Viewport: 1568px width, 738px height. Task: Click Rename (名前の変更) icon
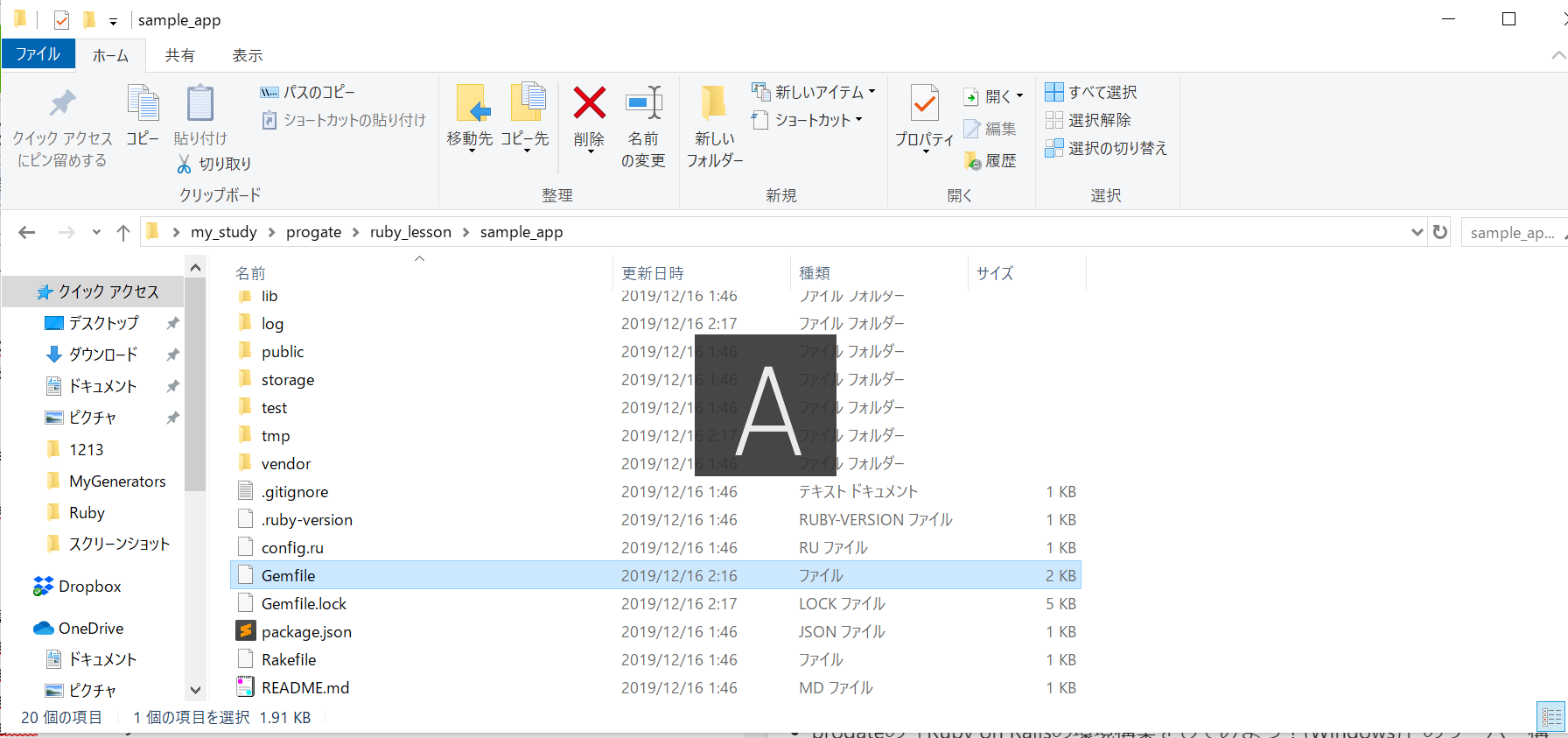tap(644, 103)
